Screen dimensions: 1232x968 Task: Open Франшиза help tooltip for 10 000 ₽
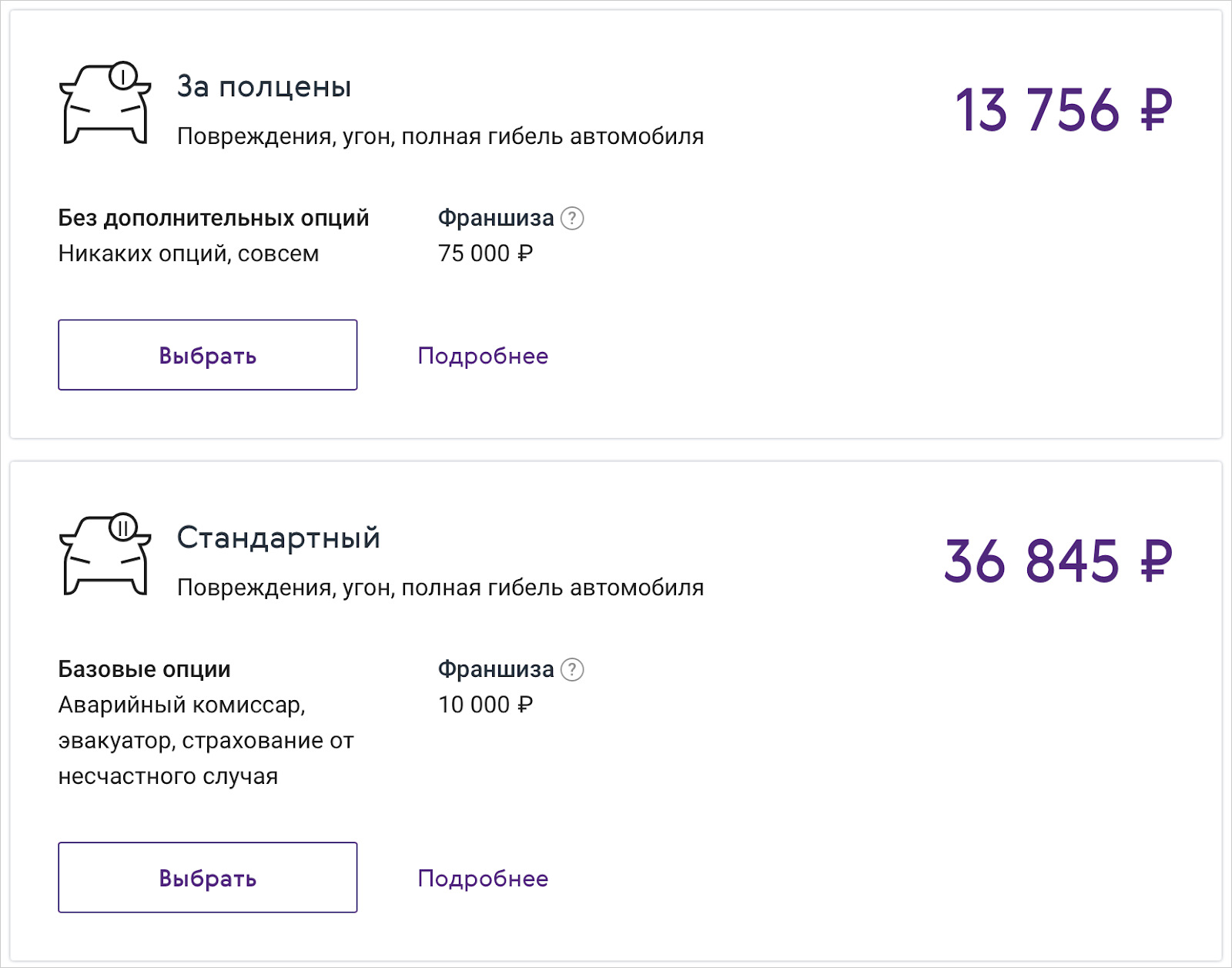pos(572,670)
